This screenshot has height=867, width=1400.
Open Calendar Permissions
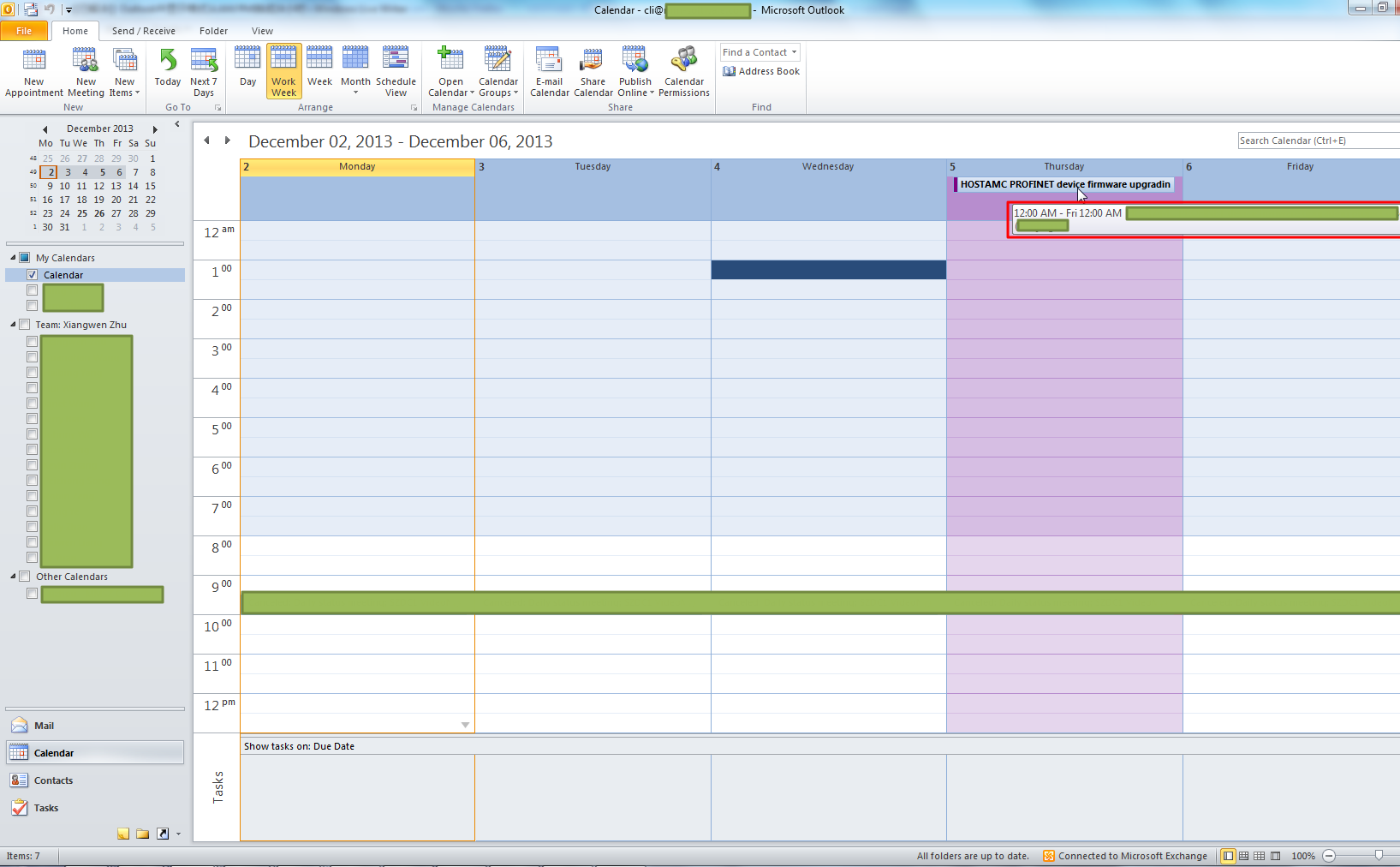[x=684, y=72]
